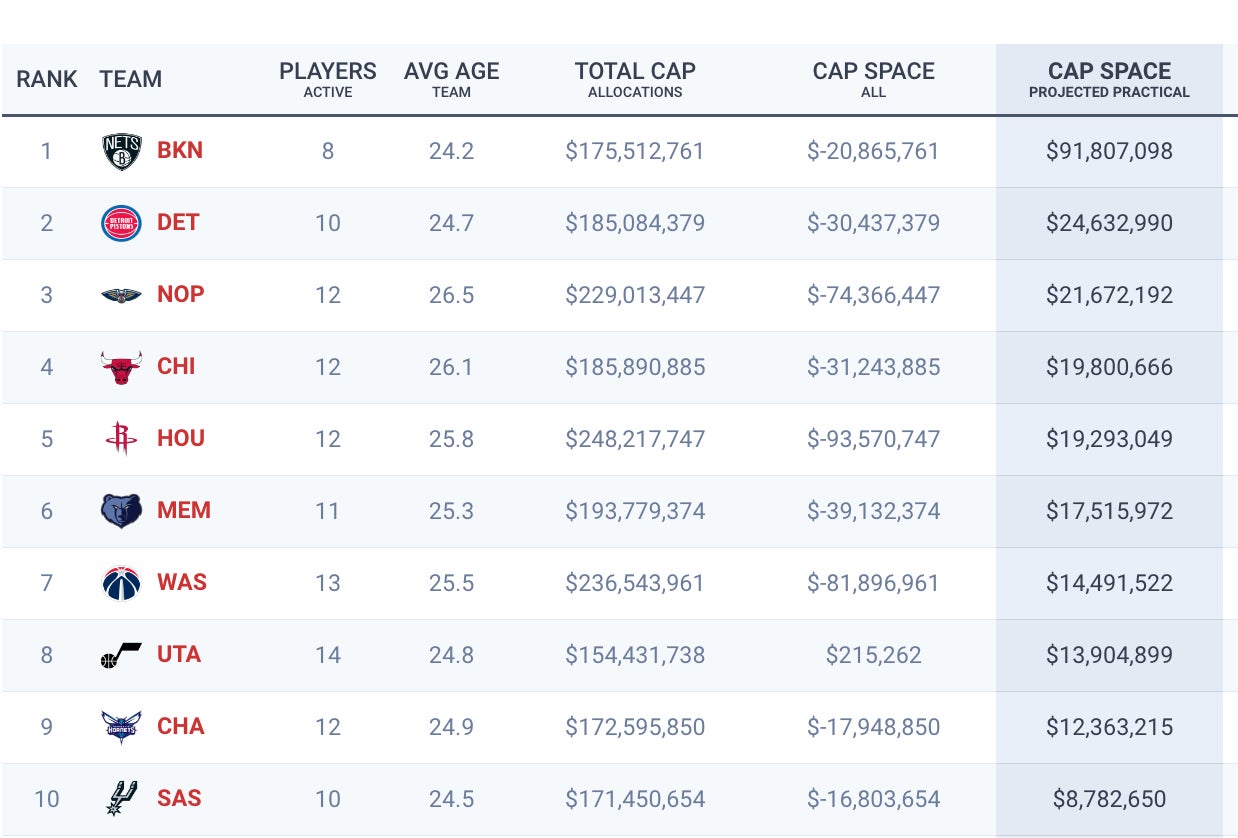The image size is (1238, 838).
Task: Sort by Total Cap Allocations column
Action: 635,80
